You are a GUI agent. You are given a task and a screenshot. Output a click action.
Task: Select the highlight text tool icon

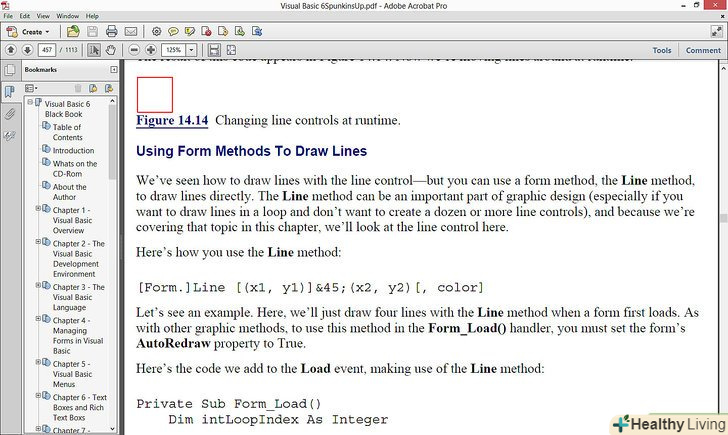click(x=190, y=32)
